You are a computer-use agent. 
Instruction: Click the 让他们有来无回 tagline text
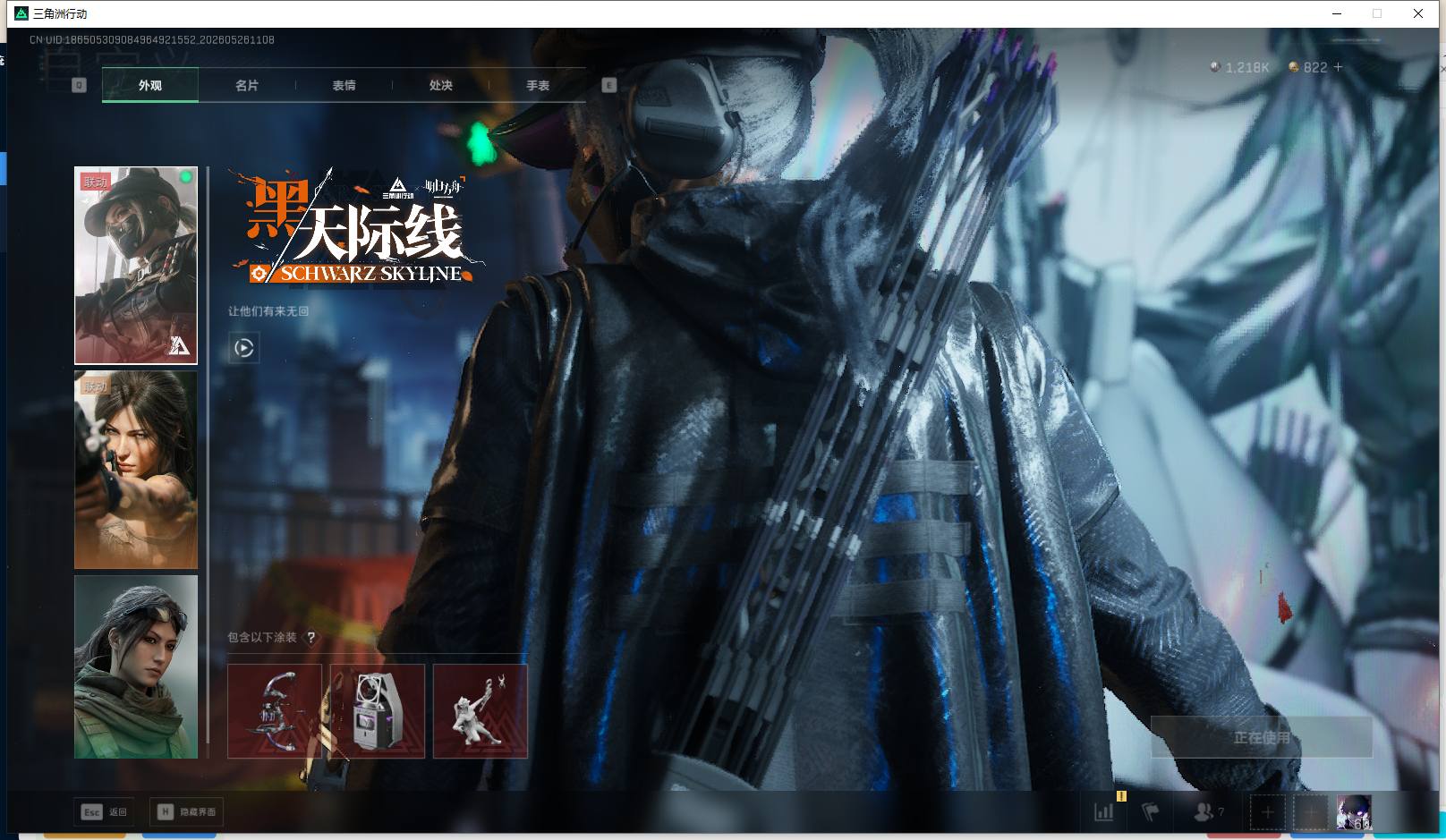[268, 311]
